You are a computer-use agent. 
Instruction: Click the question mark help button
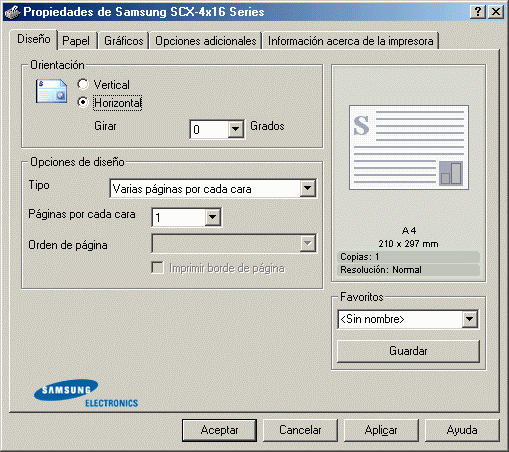(477, 12)
